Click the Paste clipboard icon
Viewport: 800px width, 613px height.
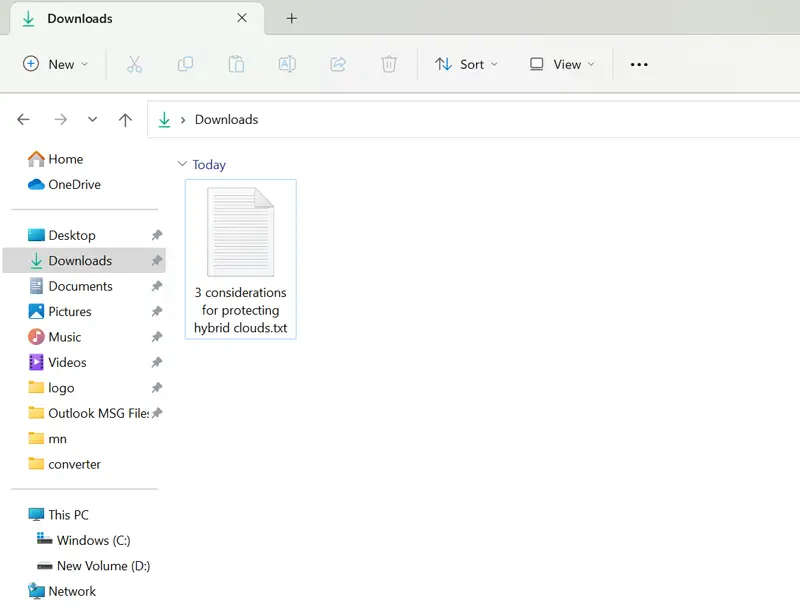click(x=236, y=64)
